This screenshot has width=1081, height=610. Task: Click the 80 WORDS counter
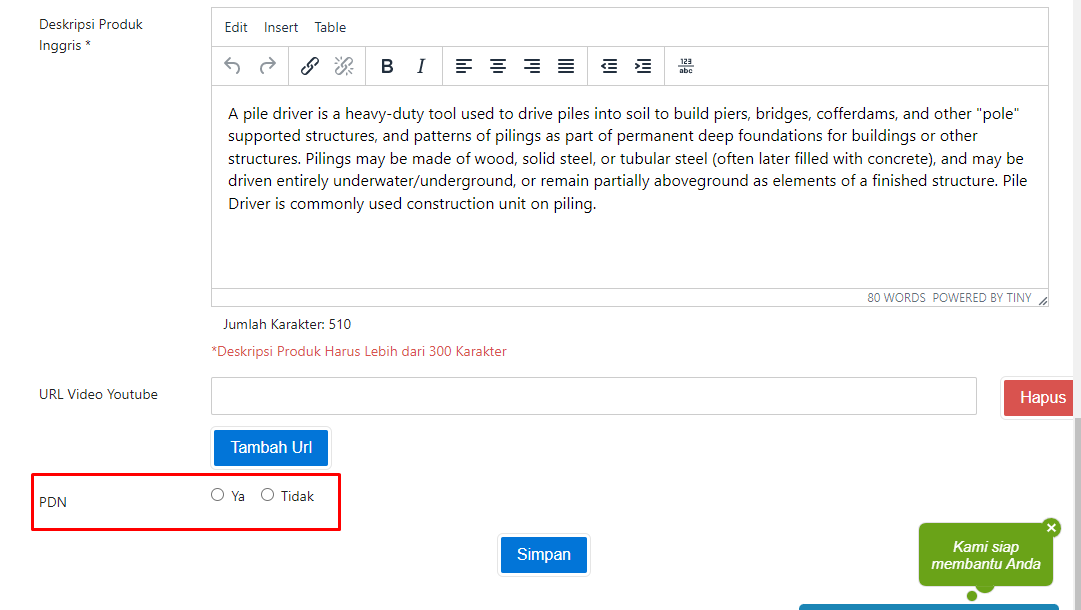(x=896, y=298)
